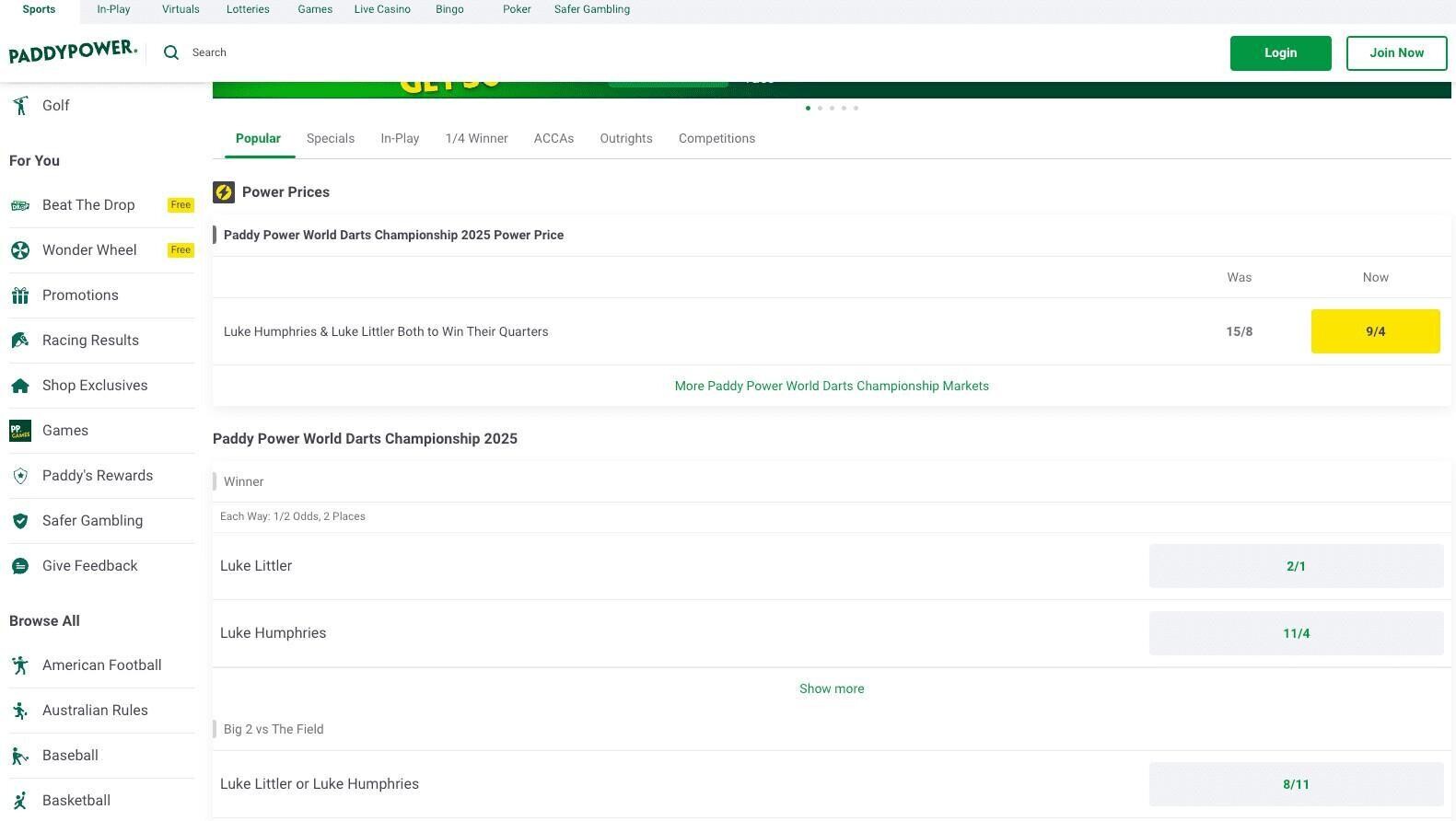
Task: Go to the last banner carousel dot
Action: pos(856,109)
